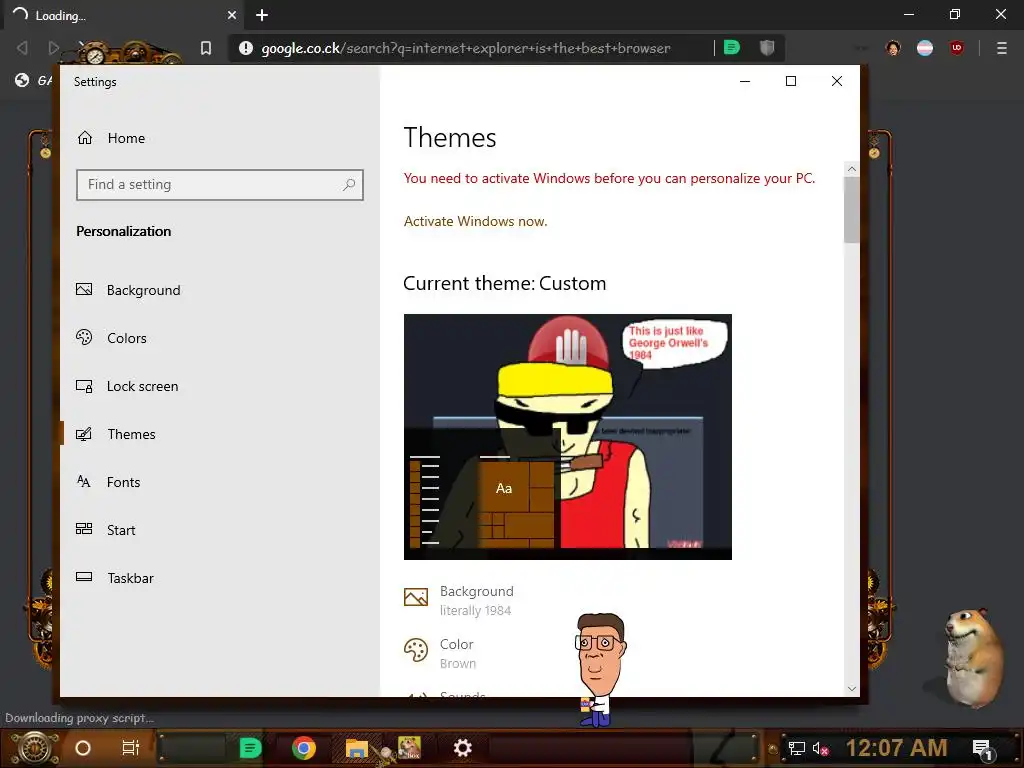Open the avatar extension icon in browser toolbar
The height and width of the screenshot is (768, 1024).
893,48
